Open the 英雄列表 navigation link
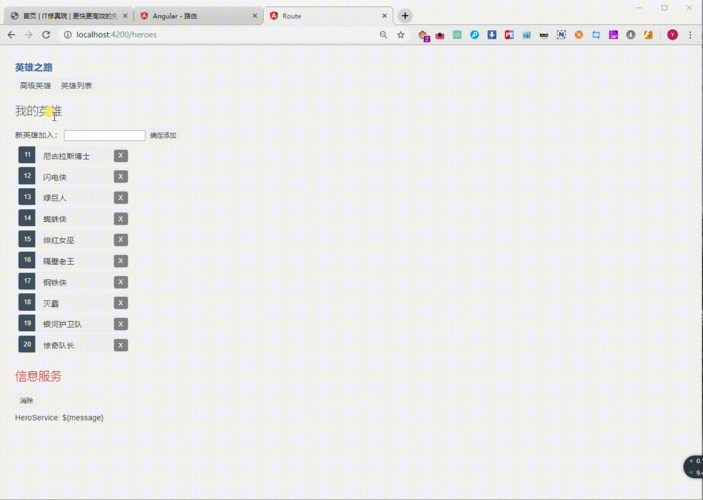 pyautogui.click(x=76, y=86)
